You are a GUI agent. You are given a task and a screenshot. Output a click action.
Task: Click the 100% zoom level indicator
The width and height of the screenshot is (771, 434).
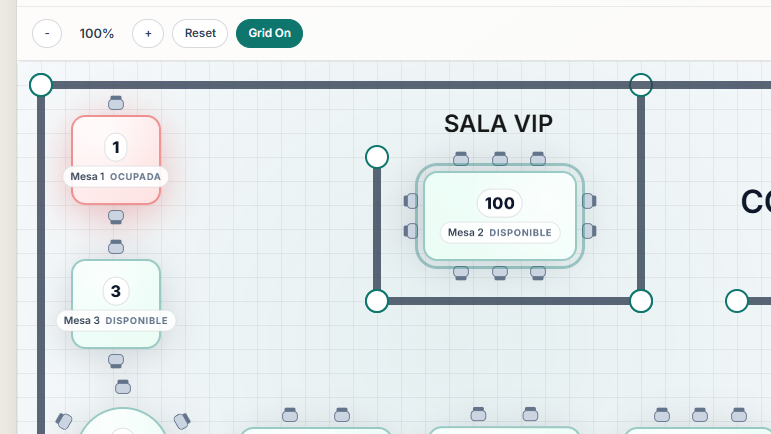[x=97, y=33]
